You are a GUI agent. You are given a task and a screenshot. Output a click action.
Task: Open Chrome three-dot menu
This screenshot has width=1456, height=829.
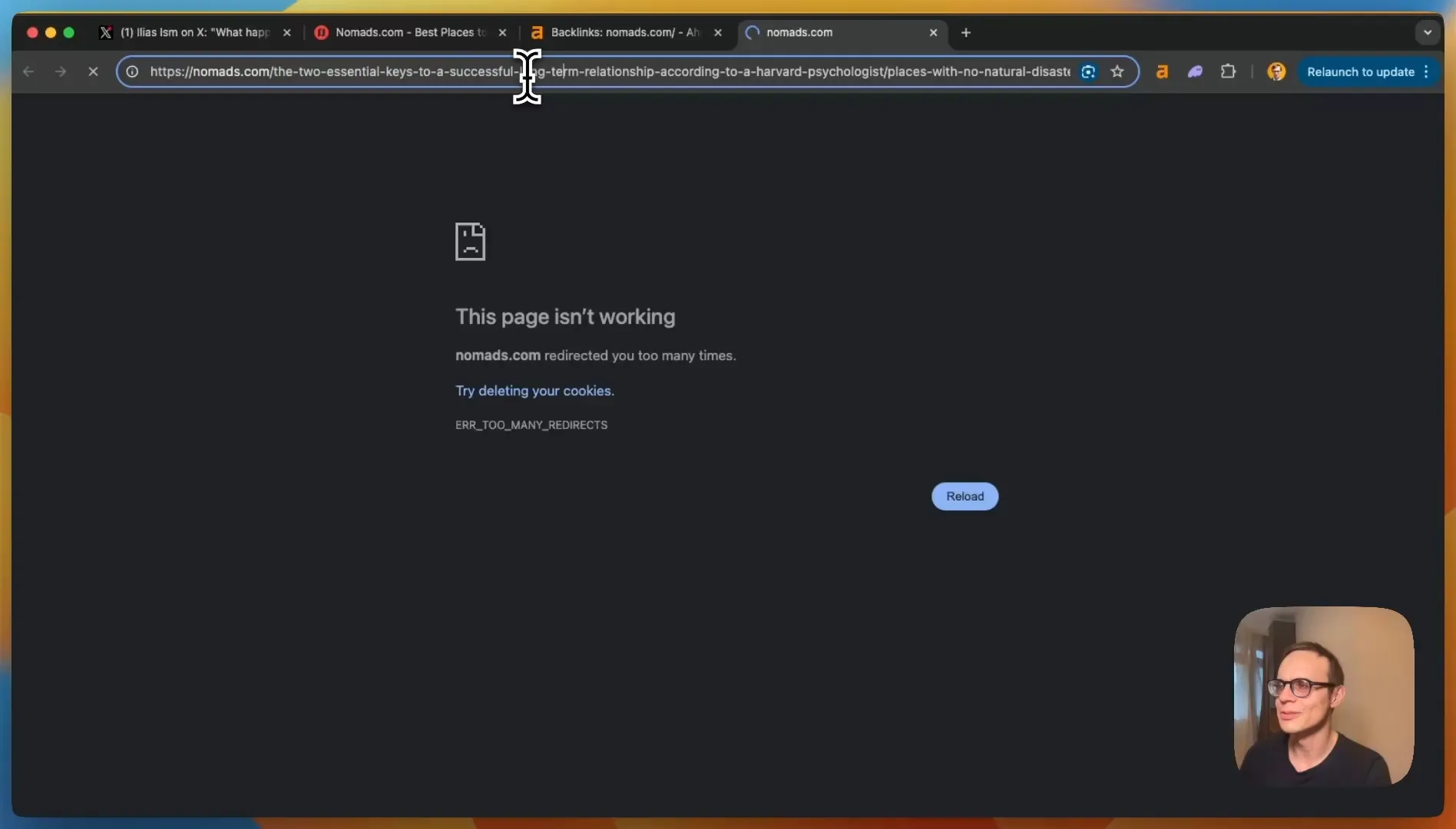click(1426, 71)
